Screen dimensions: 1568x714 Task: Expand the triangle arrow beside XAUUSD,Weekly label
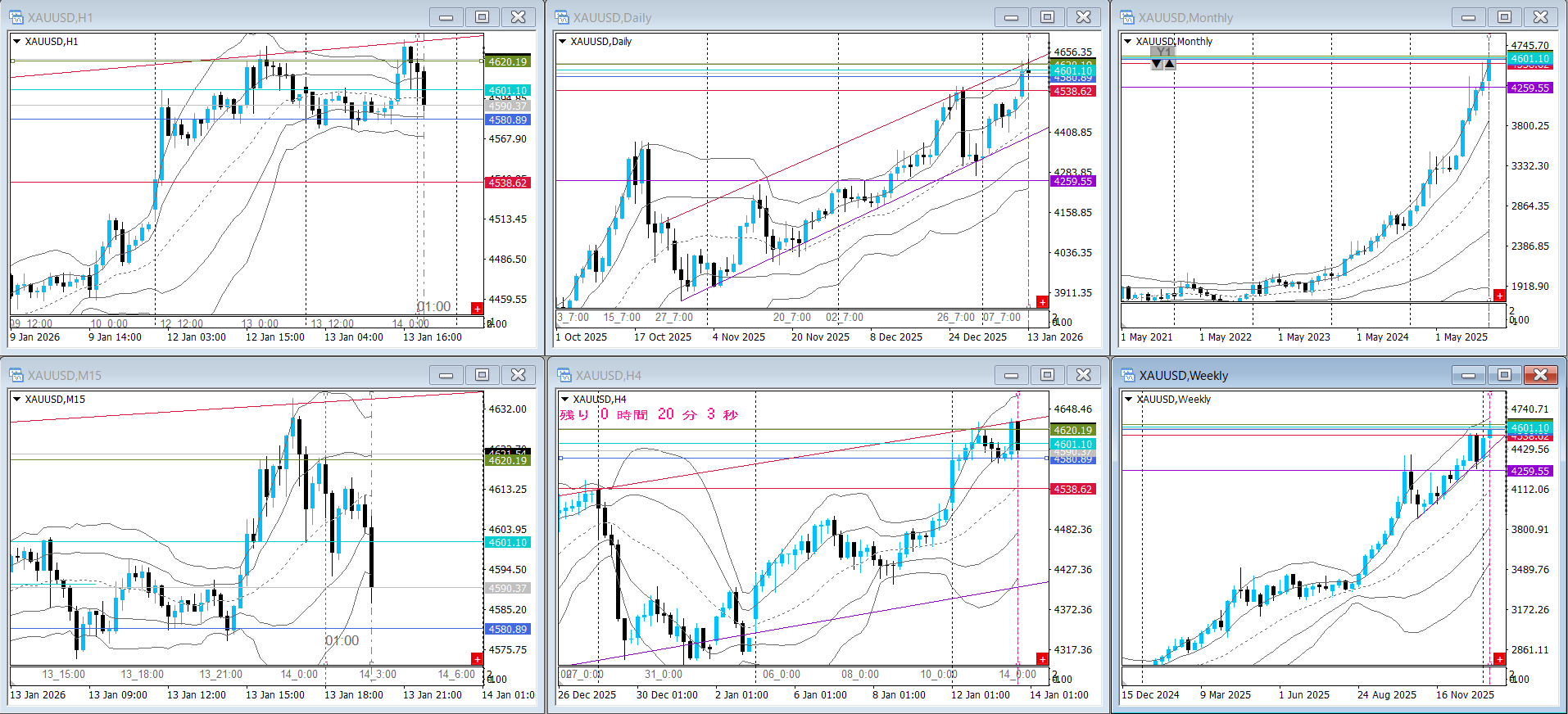click(1128, 399)
